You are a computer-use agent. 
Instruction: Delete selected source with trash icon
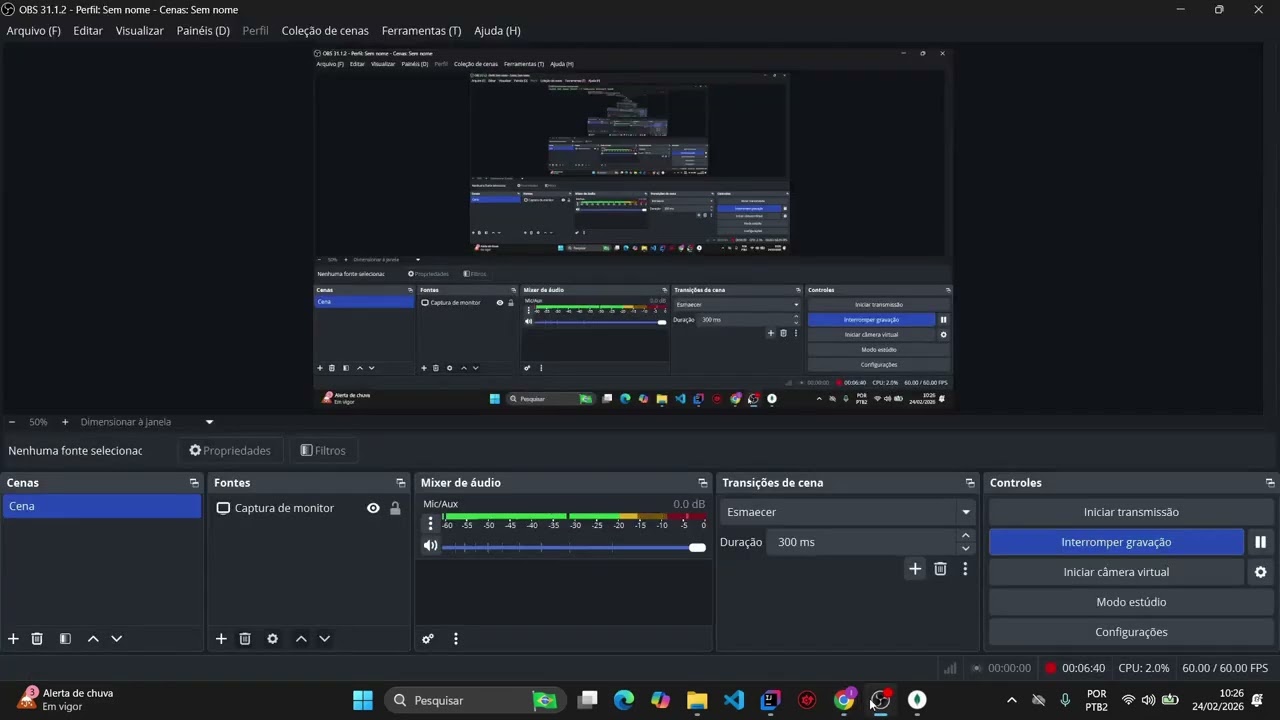(x=245, y=639)
